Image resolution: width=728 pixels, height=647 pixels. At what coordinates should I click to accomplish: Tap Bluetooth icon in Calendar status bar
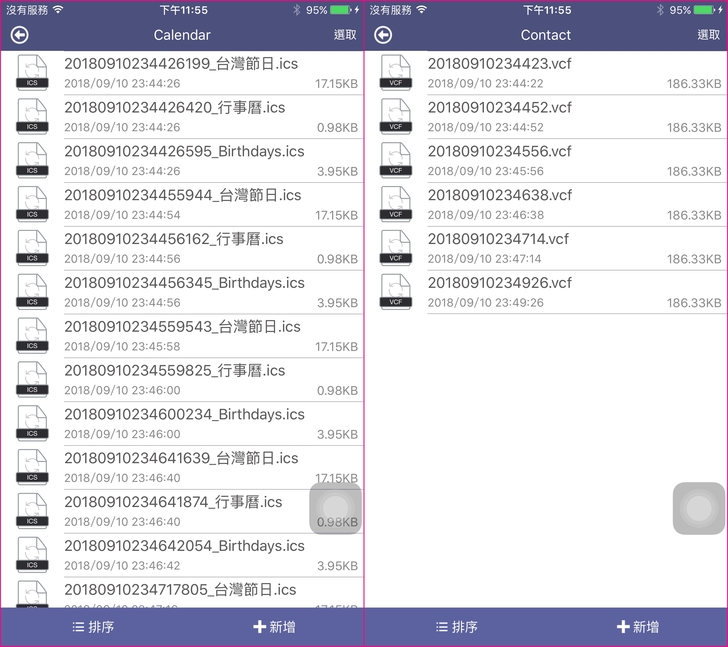tap(296, 10)
